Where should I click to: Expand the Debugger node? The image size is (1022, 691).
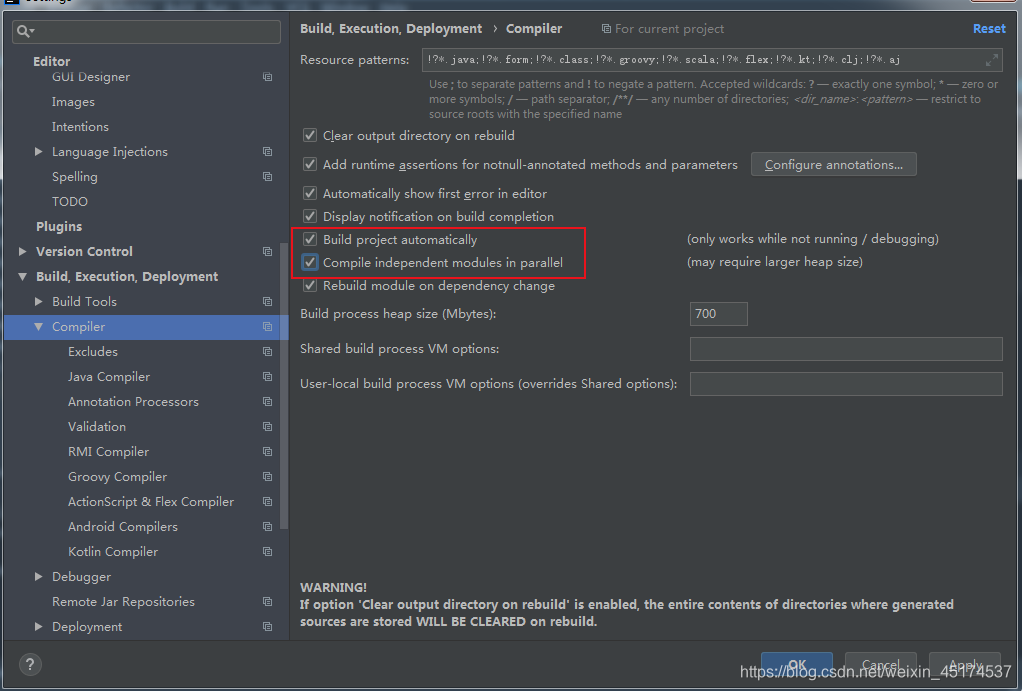(x=38, y=577)
